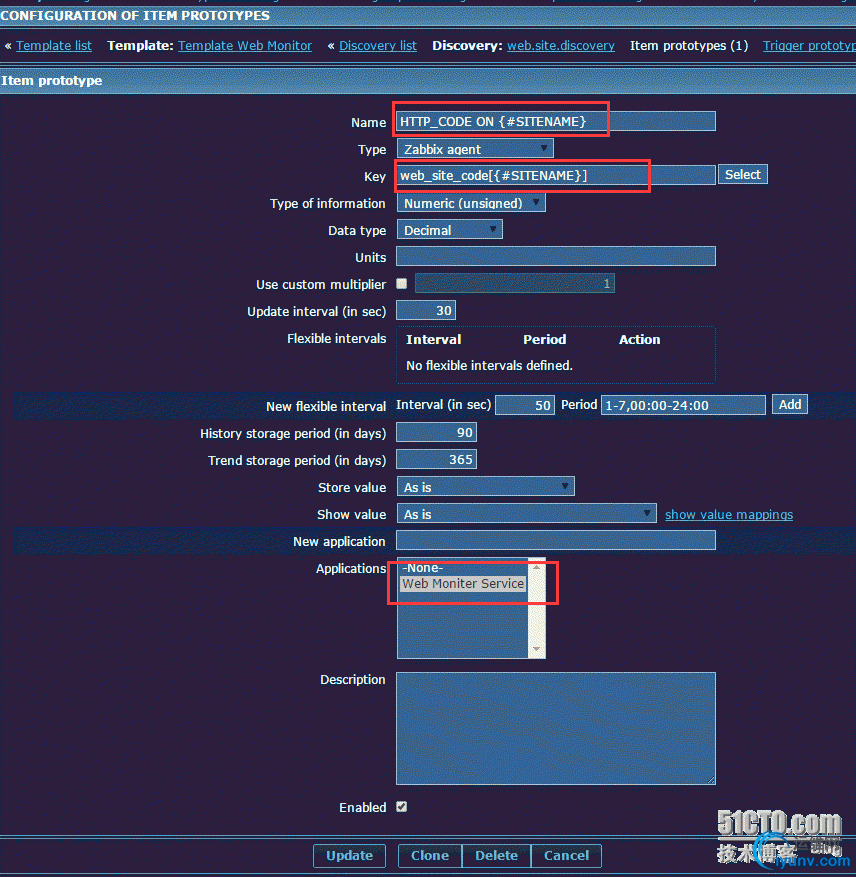Click the Add flexible interval button

click(x=789, y=404)
